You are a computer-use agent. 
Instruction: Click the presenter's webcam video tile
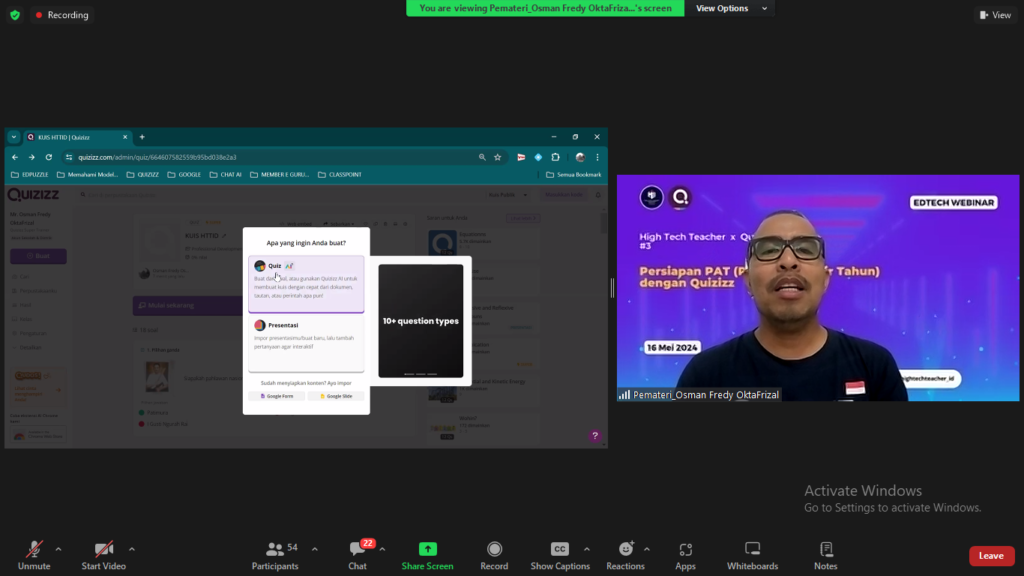click(x=817, y=288)
